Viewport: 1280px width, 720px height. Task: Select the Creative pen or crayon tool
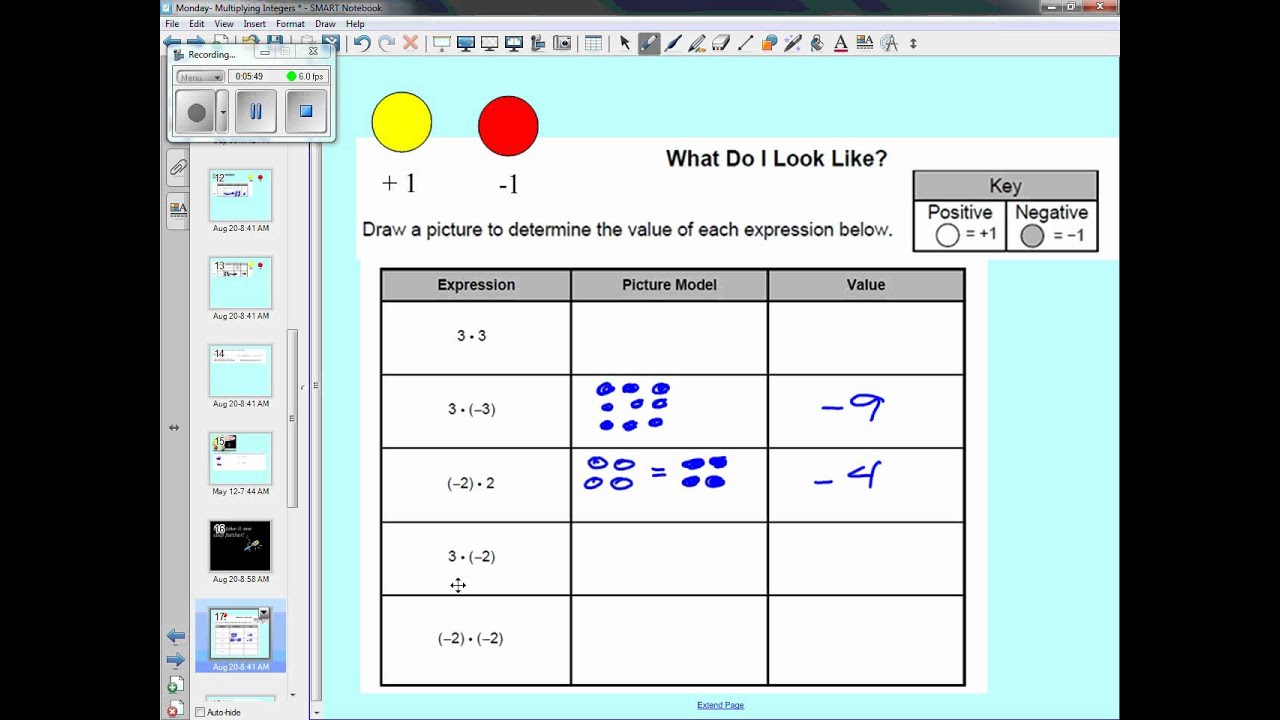pyautogui.click(x=697, y=43)
